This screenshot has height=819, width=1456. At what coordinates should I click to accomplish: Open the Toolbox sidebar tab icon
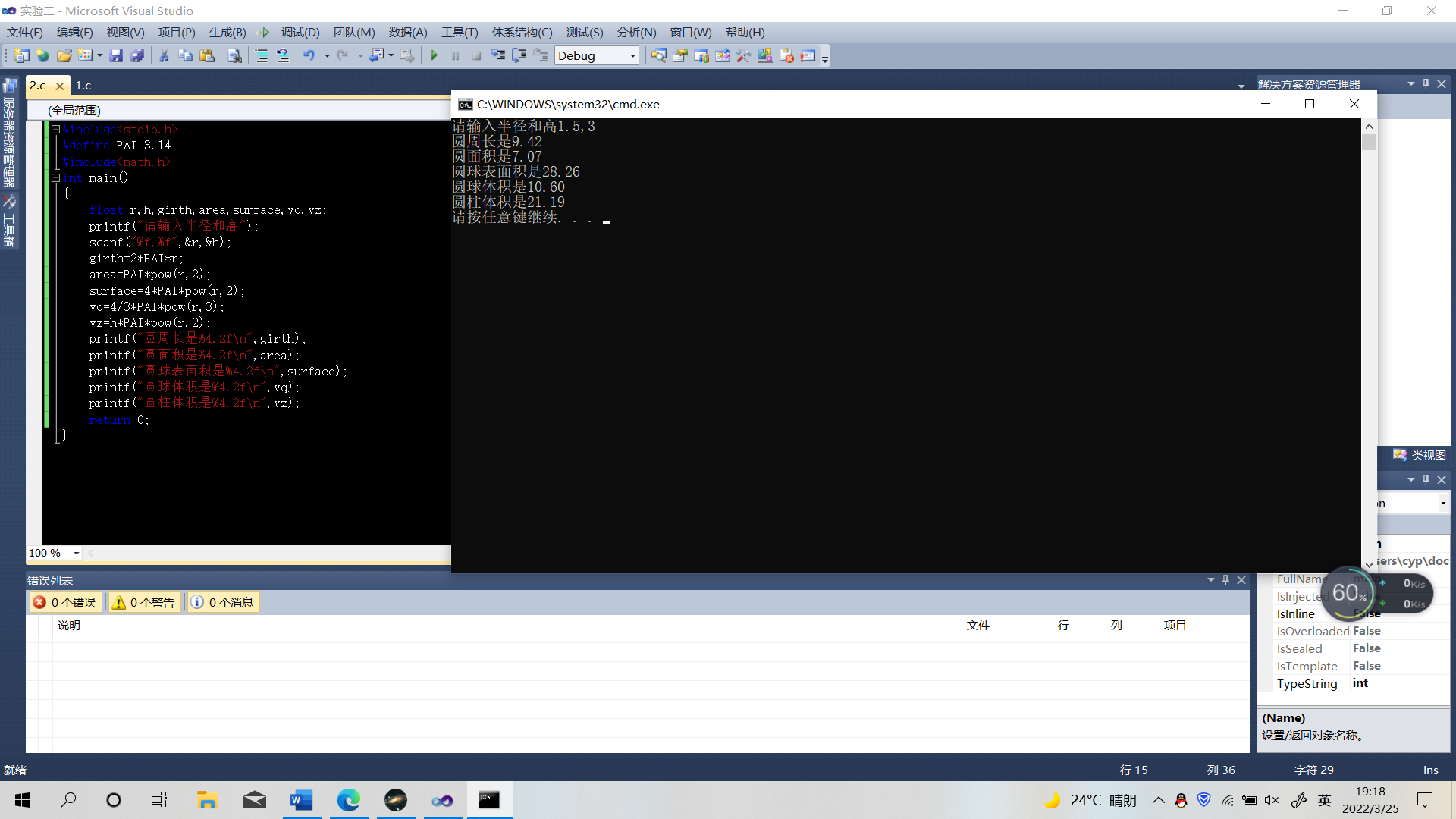9,202
